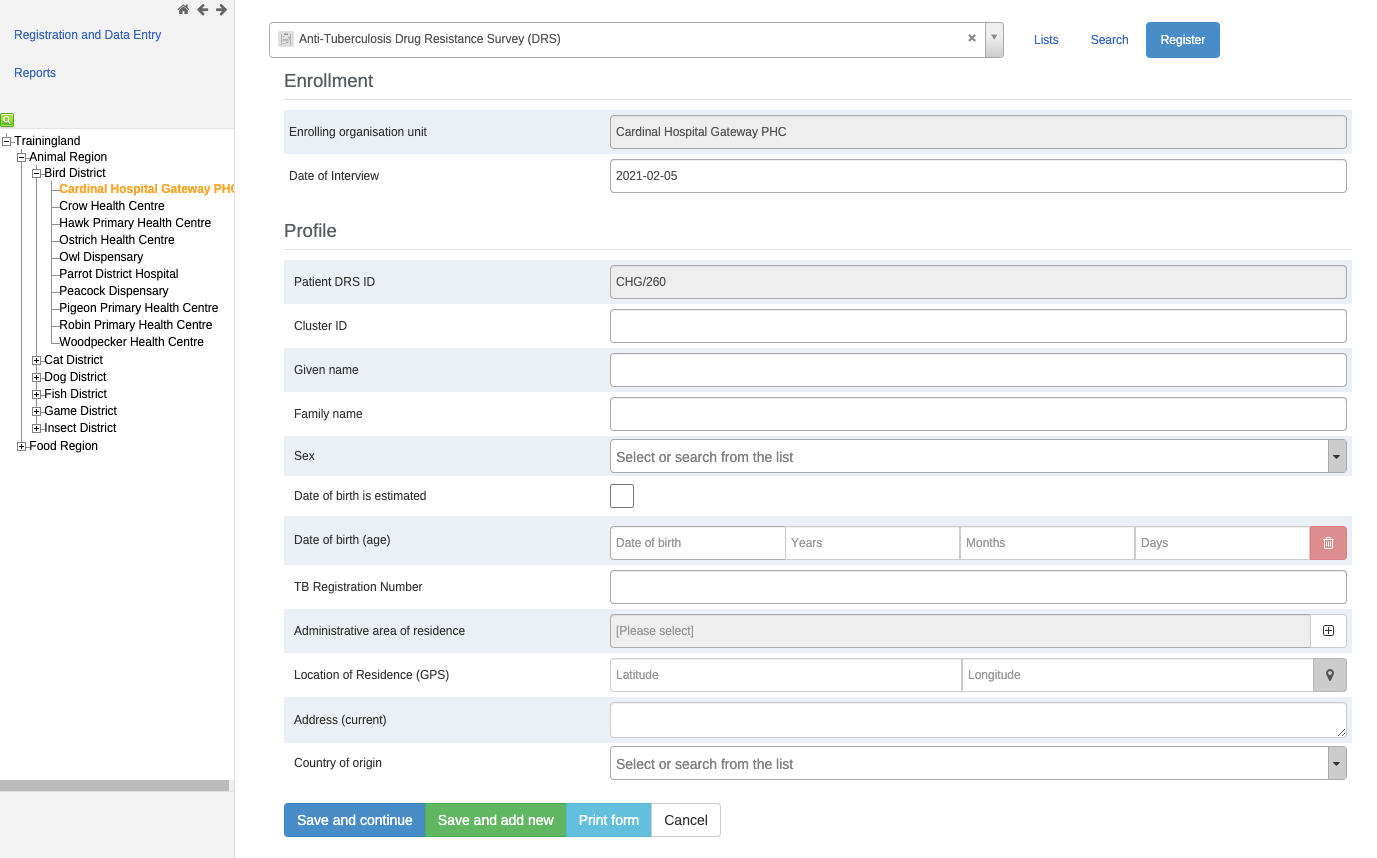
Task: Check Date of birth is estimated box
Action: [x=622, y=496]
